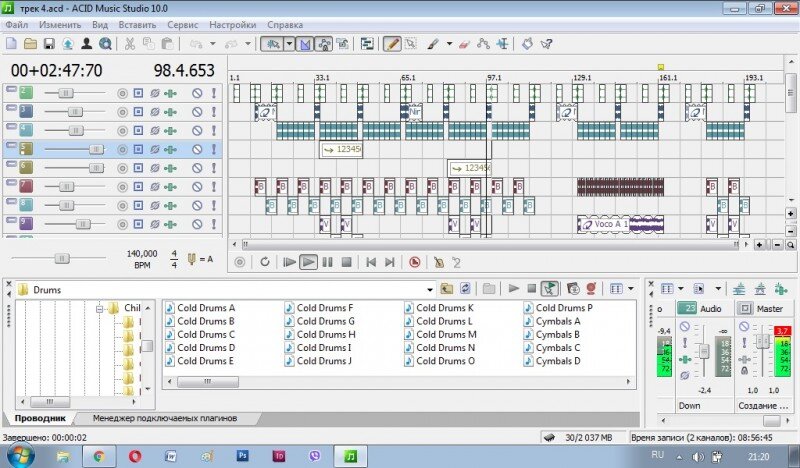800x468 pixels.
Task: Open the Undo history dropdown arrow
Action: click(213, 44)
